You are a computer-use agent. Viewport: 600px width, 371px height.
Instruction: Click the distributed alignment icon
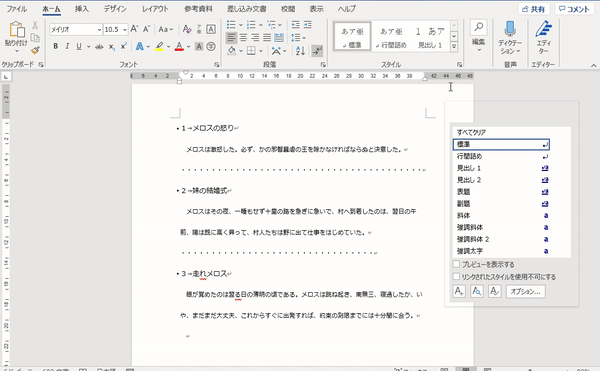tap(279, 37)
